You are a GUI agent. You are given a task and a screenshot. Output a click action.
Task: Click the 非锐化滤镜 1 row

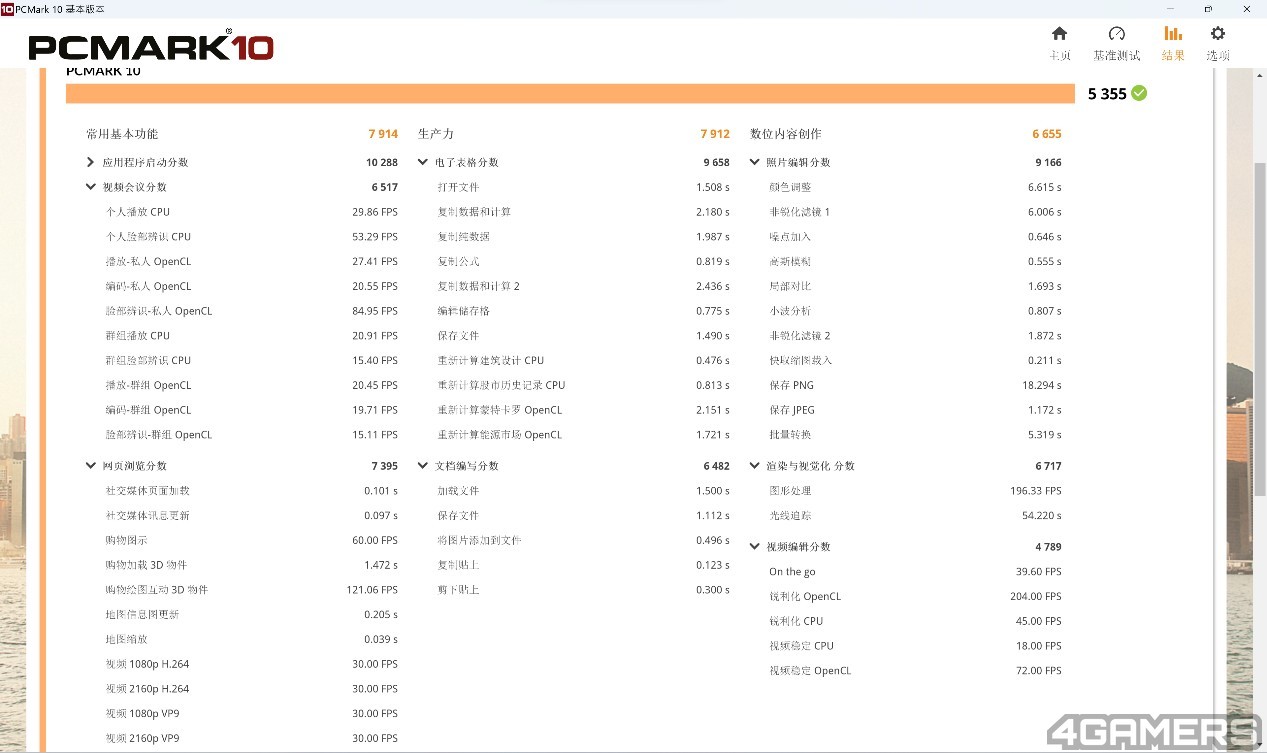tap(916, 212)
